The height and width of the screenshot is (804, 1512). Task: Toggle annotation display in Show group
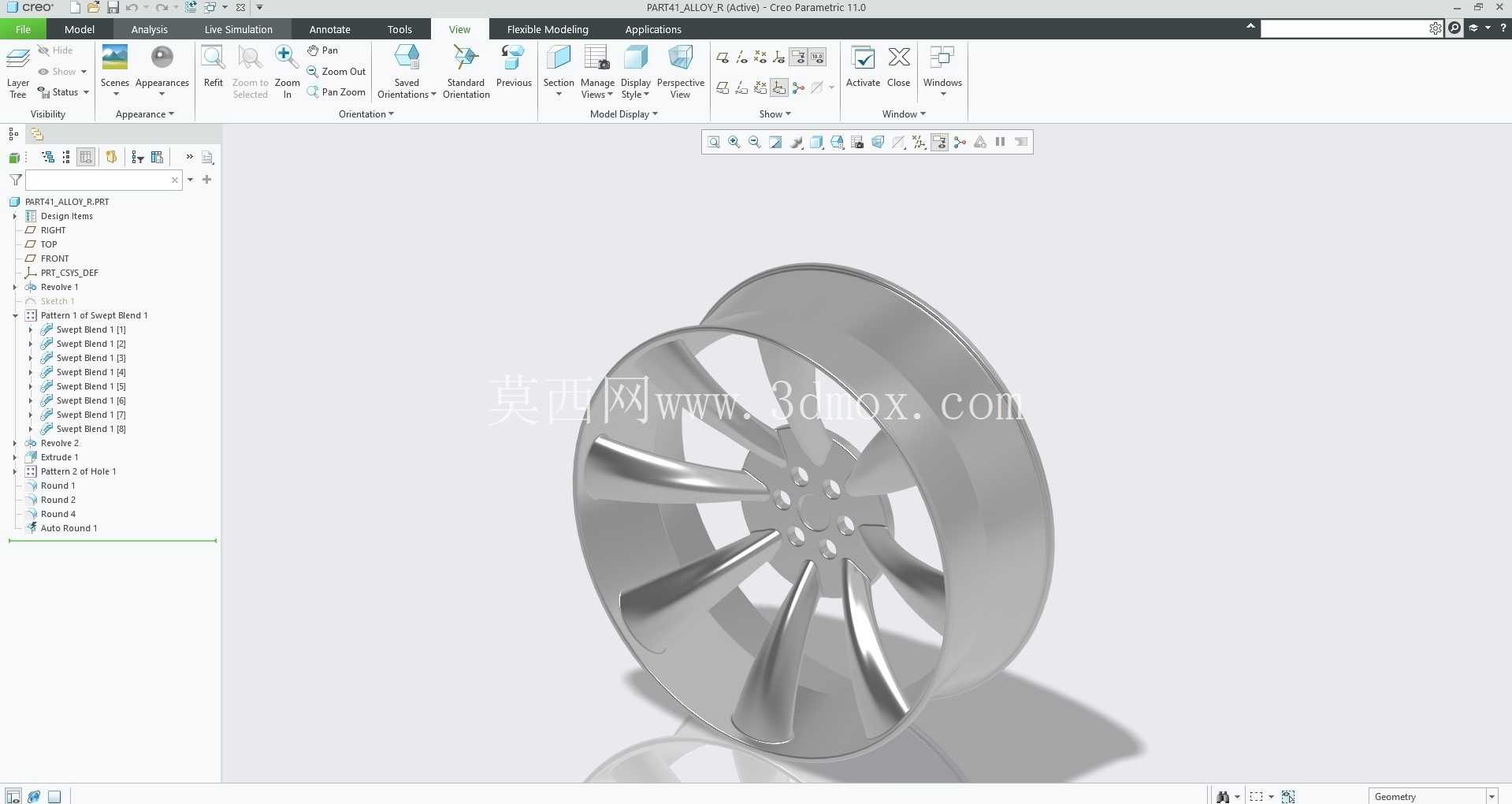[798, 58]
